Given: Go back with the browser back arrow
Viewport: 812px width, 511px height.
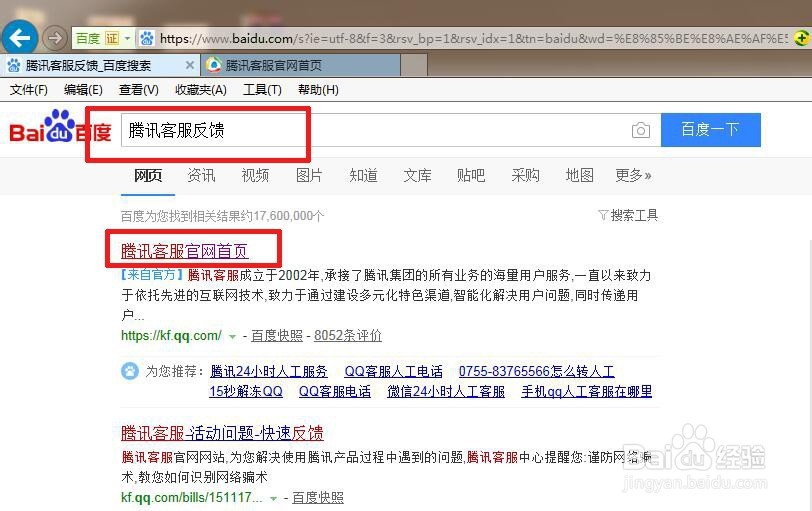Looking at the screenshot, I should tap(20, 38).
